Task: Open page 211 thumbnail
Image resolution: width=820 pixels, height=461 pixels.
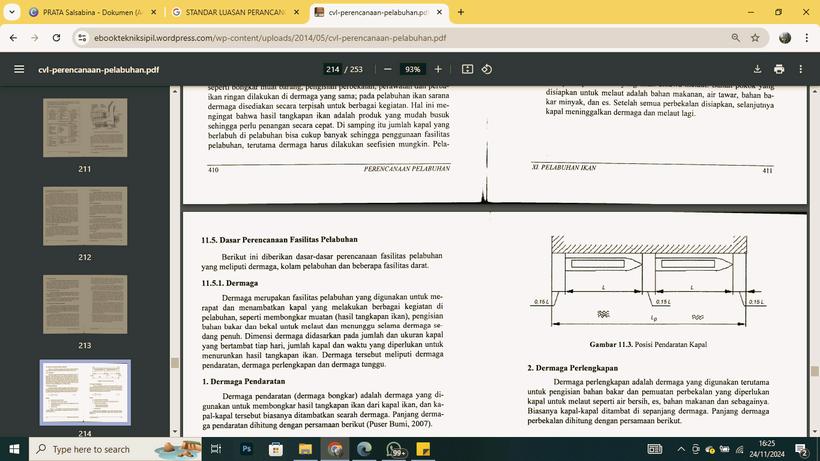Action: (85, 128)
